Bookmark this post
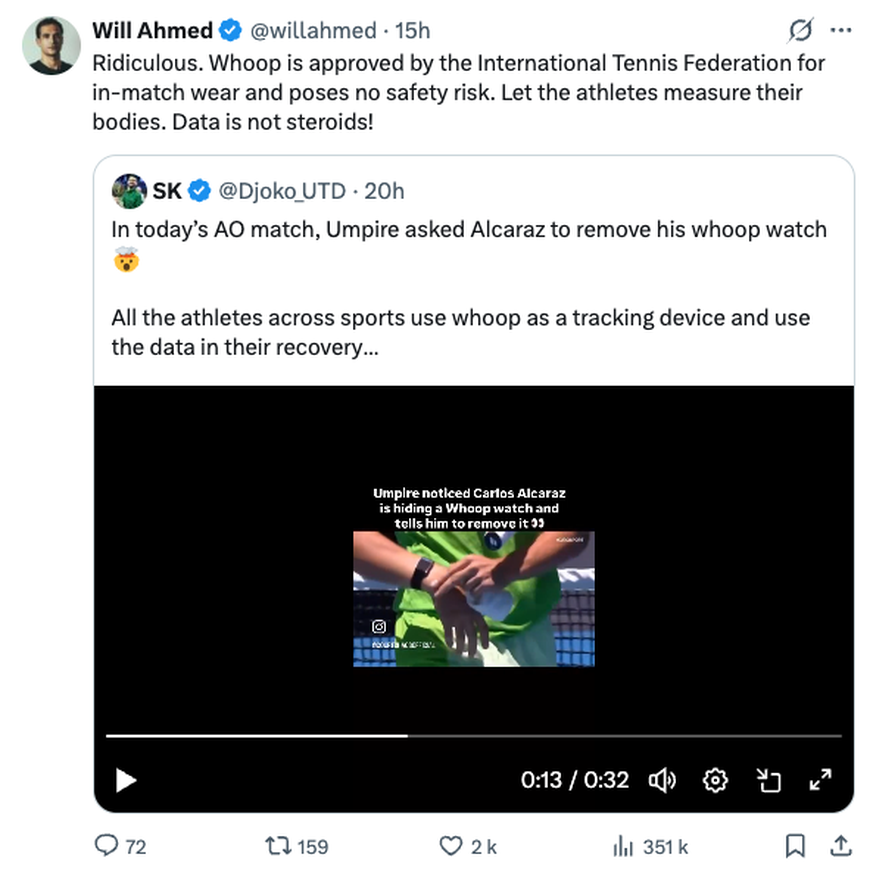The height and width of the screenshot is (873, 873). pos(795,846)
